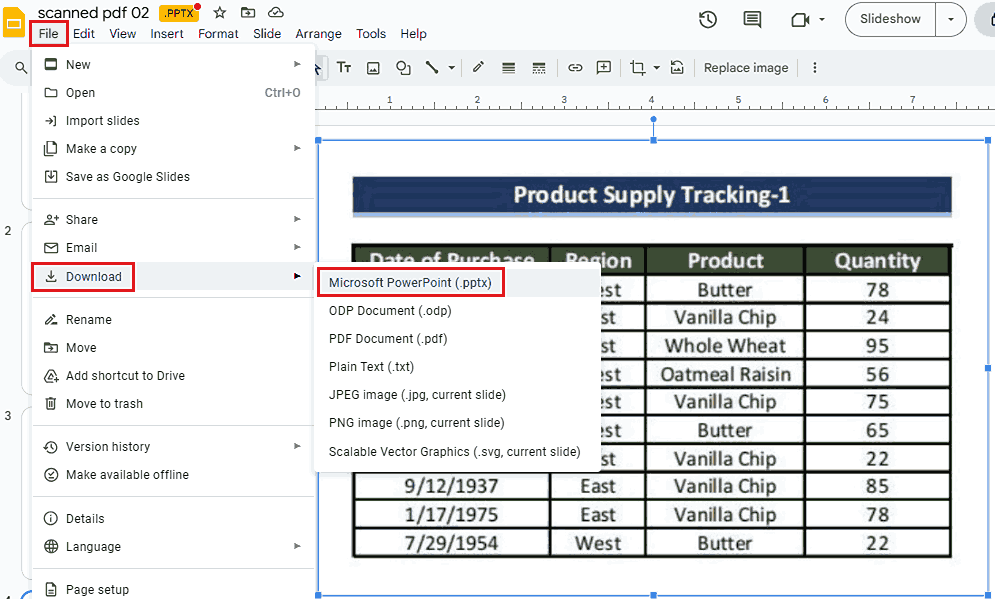The width and height of the screenshot is (995, 599).
Task: Open the Arrange menu
Action: point(319,34)
